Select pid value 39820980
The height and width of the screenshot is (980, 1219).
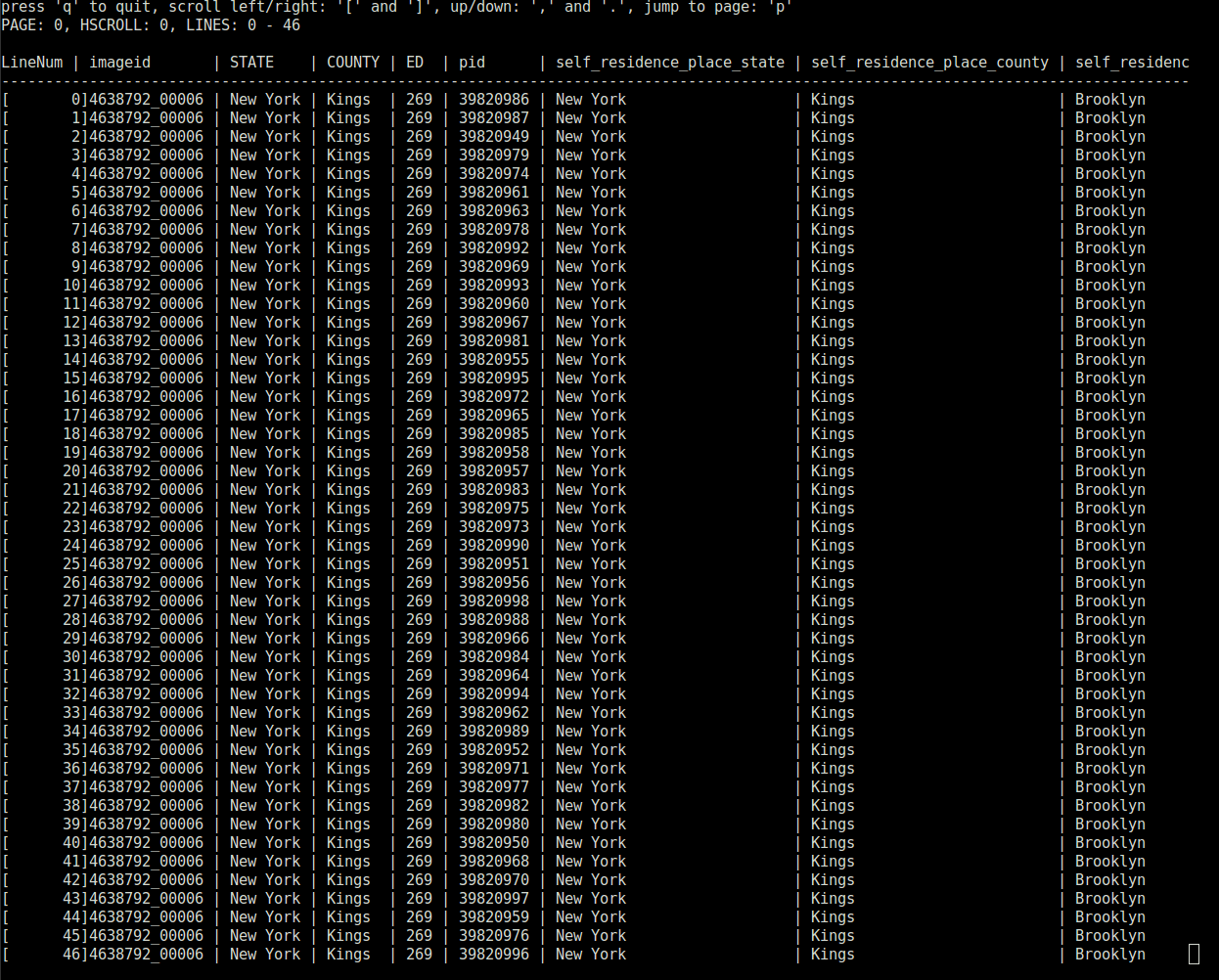494,824
